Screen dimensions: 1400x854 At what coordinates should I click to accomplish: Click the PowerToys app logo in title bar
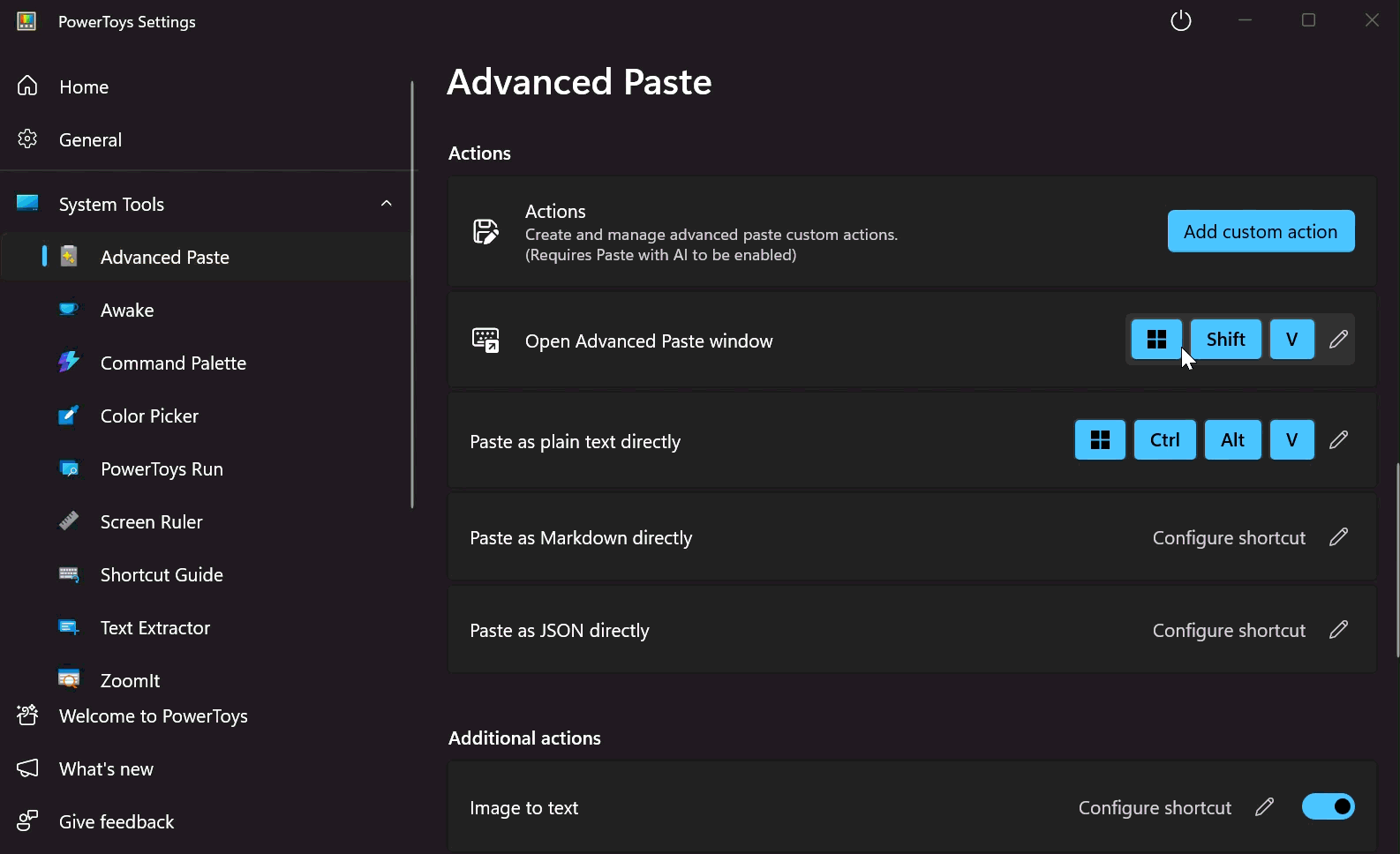coord(26,21)
